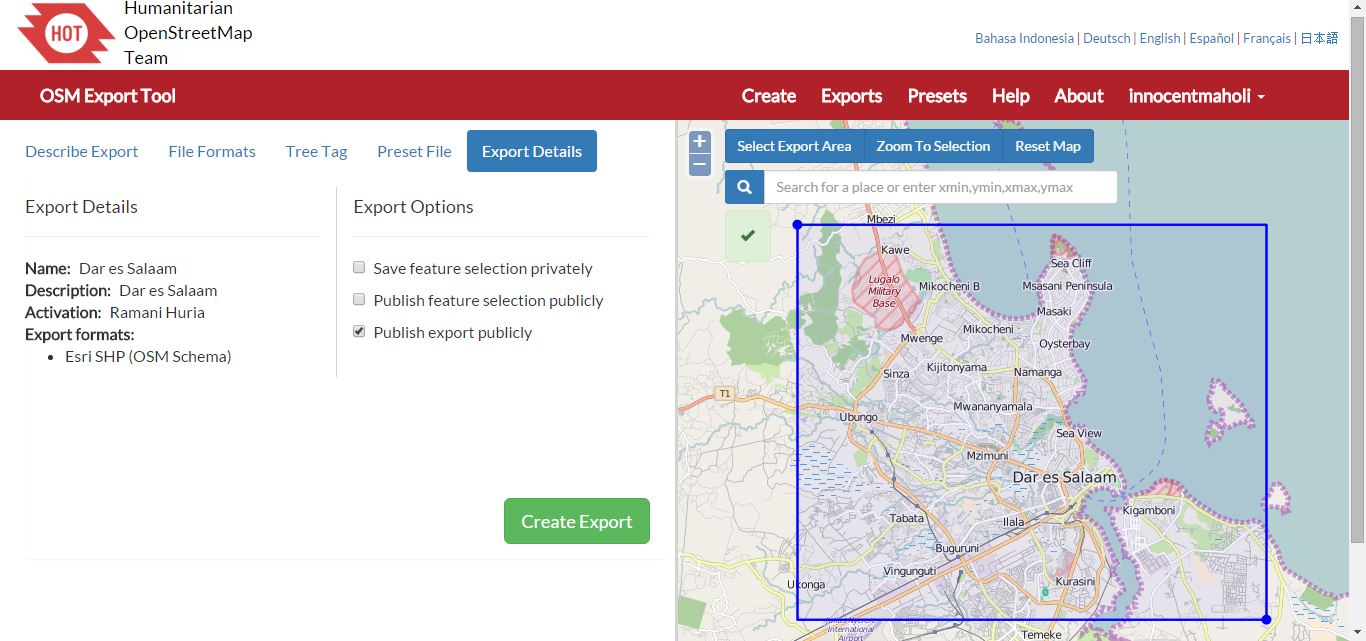Click the bottom-right selection box handle

(x=1266, y=619)
